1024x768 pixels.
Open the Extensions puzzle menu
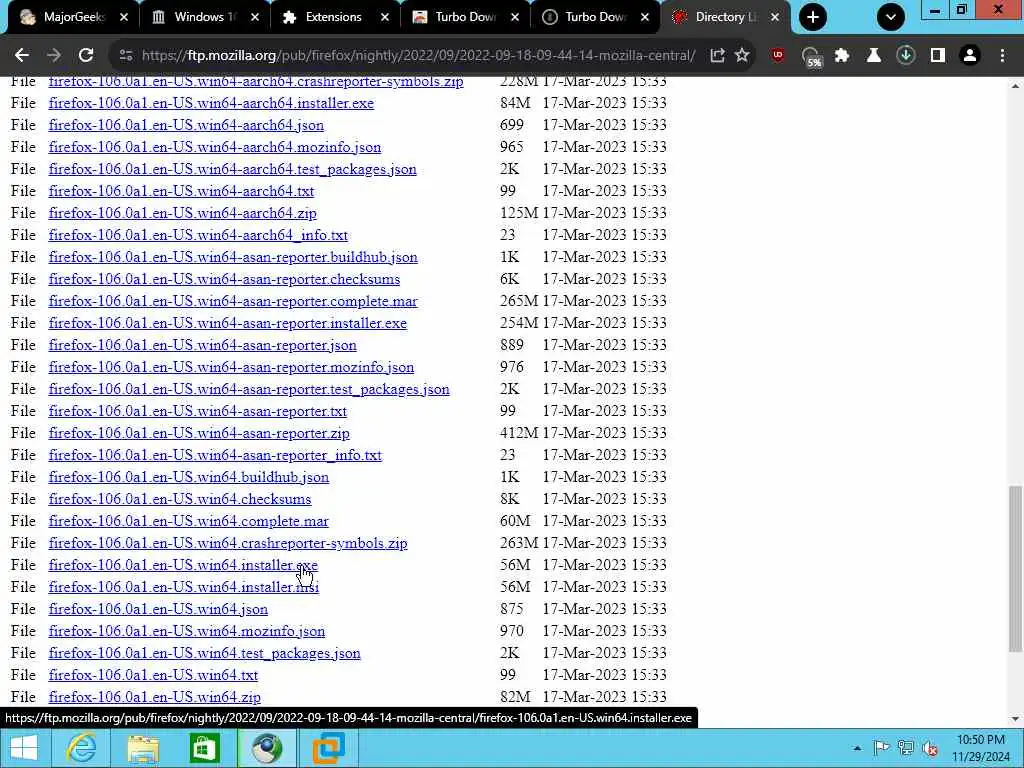[842, 56]
